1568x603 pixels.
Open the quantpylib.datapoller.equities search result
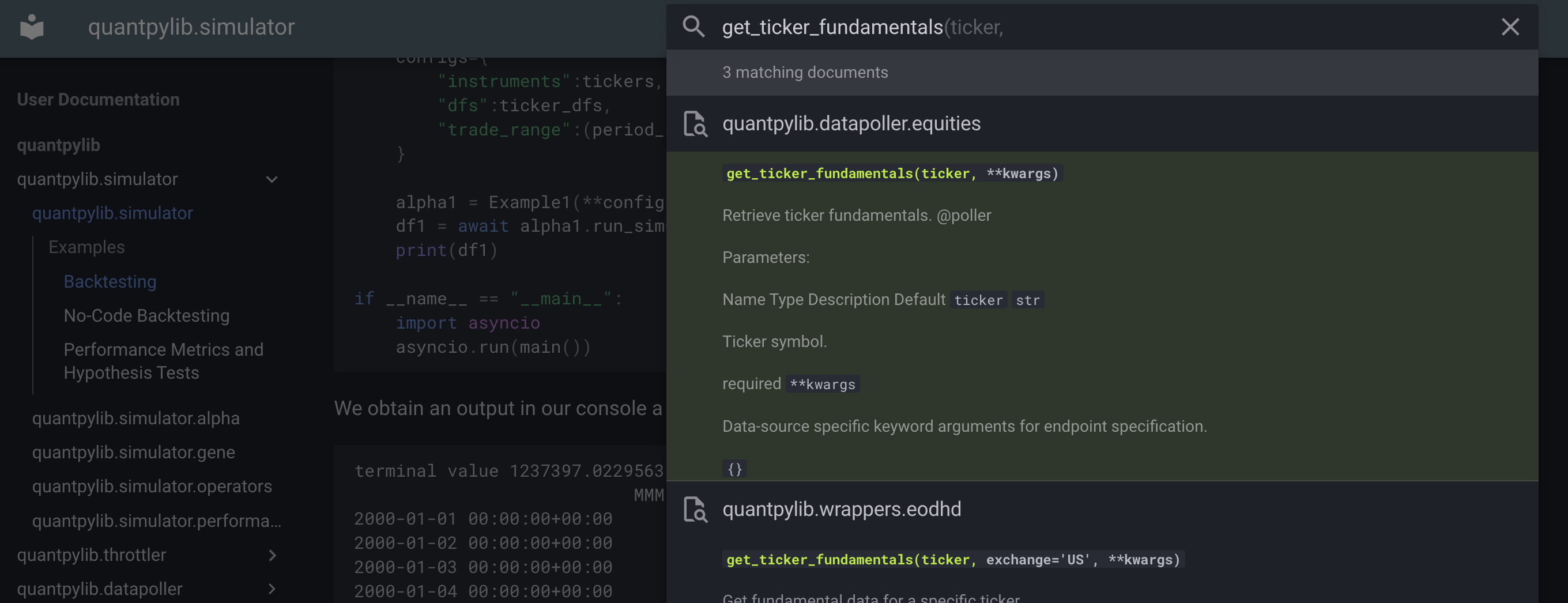pos(1102,123)
